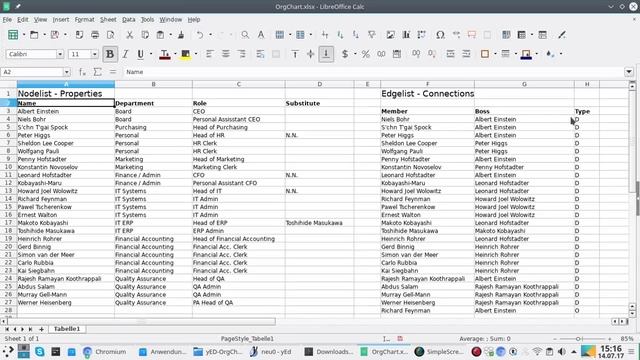The width and height of the screenshot is (640, 360).
Task: Insert special character Omega icon
Action: pyautogui.click(x=440, y=35)
